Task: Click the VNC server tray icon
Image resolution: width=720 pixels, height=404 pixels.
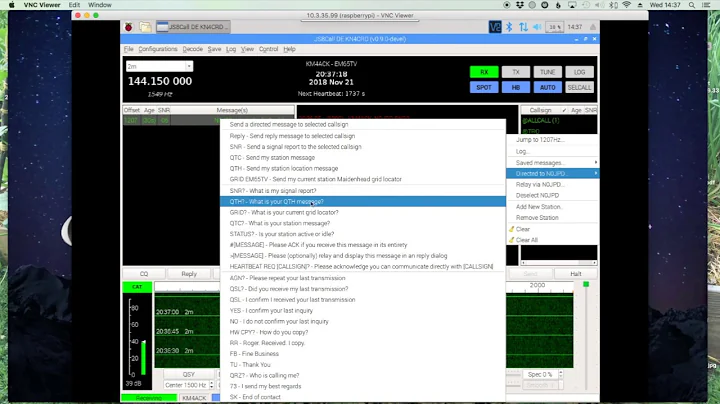Action: 495,27
